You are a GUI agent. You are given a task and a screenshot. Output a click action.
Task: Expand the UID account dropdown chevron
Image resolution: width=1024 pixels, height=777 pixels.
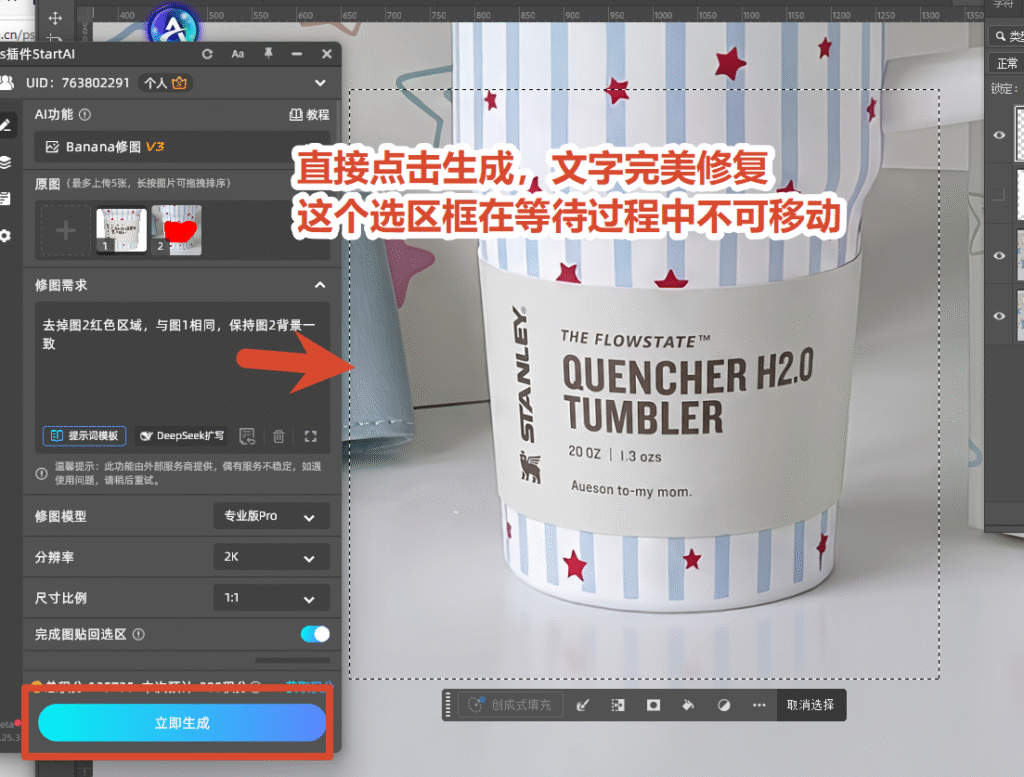(320, 83)
